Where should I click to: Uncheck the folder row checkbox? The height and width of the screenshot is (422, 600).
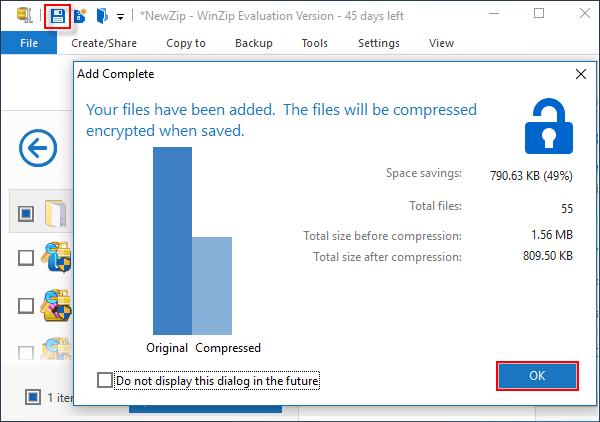tap(26, 213)
